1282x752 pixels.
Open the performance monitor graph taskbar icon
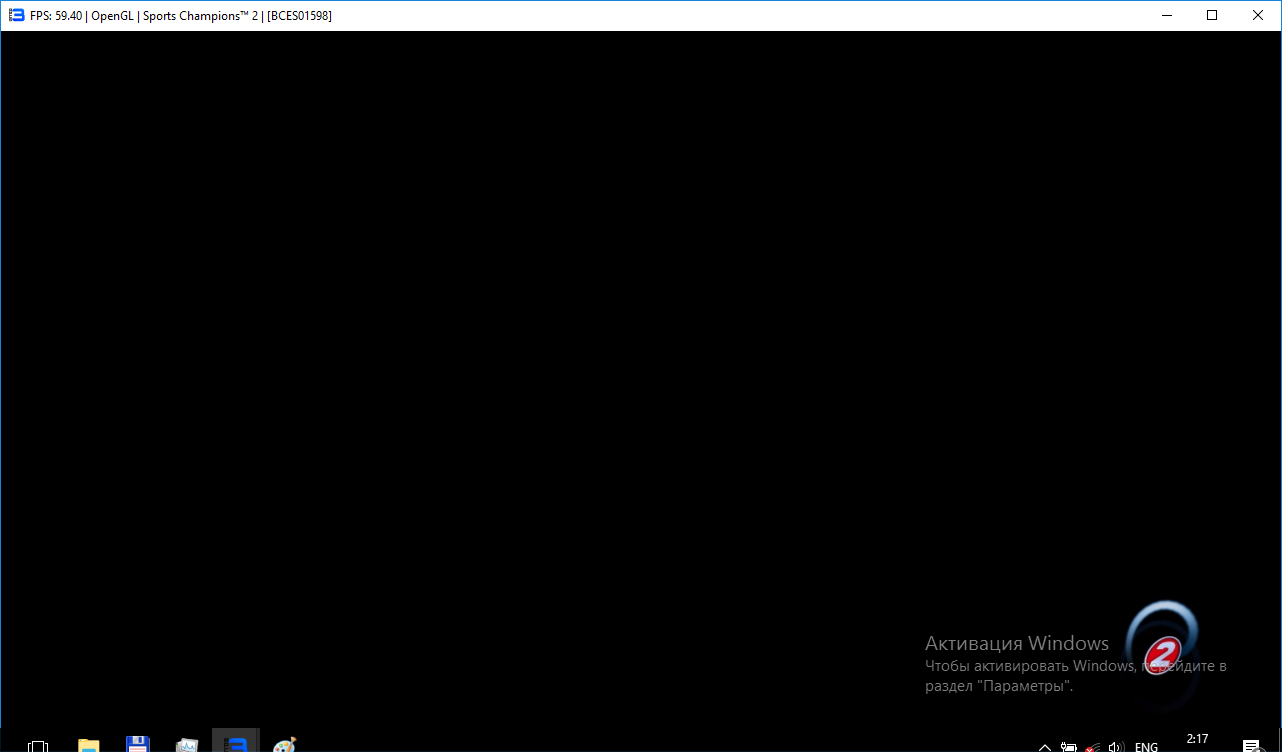point(187,745)
